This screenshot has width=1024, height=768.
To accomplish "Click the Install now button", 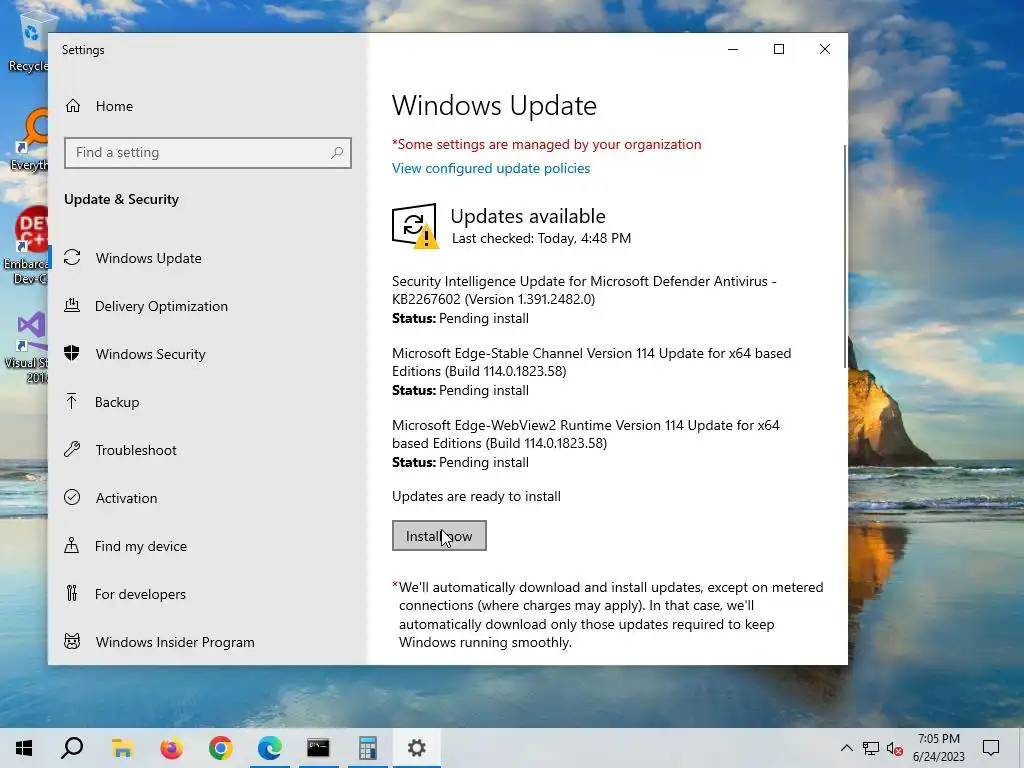I will [439, 536].
